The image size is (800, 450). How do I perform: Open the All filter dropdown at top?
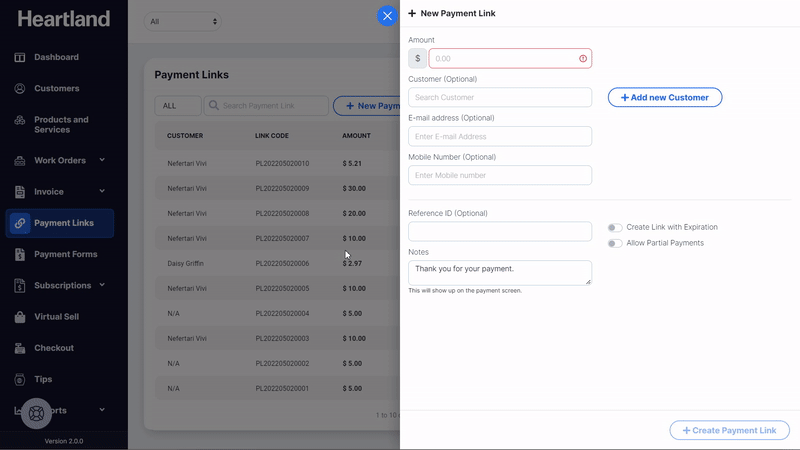183,21
